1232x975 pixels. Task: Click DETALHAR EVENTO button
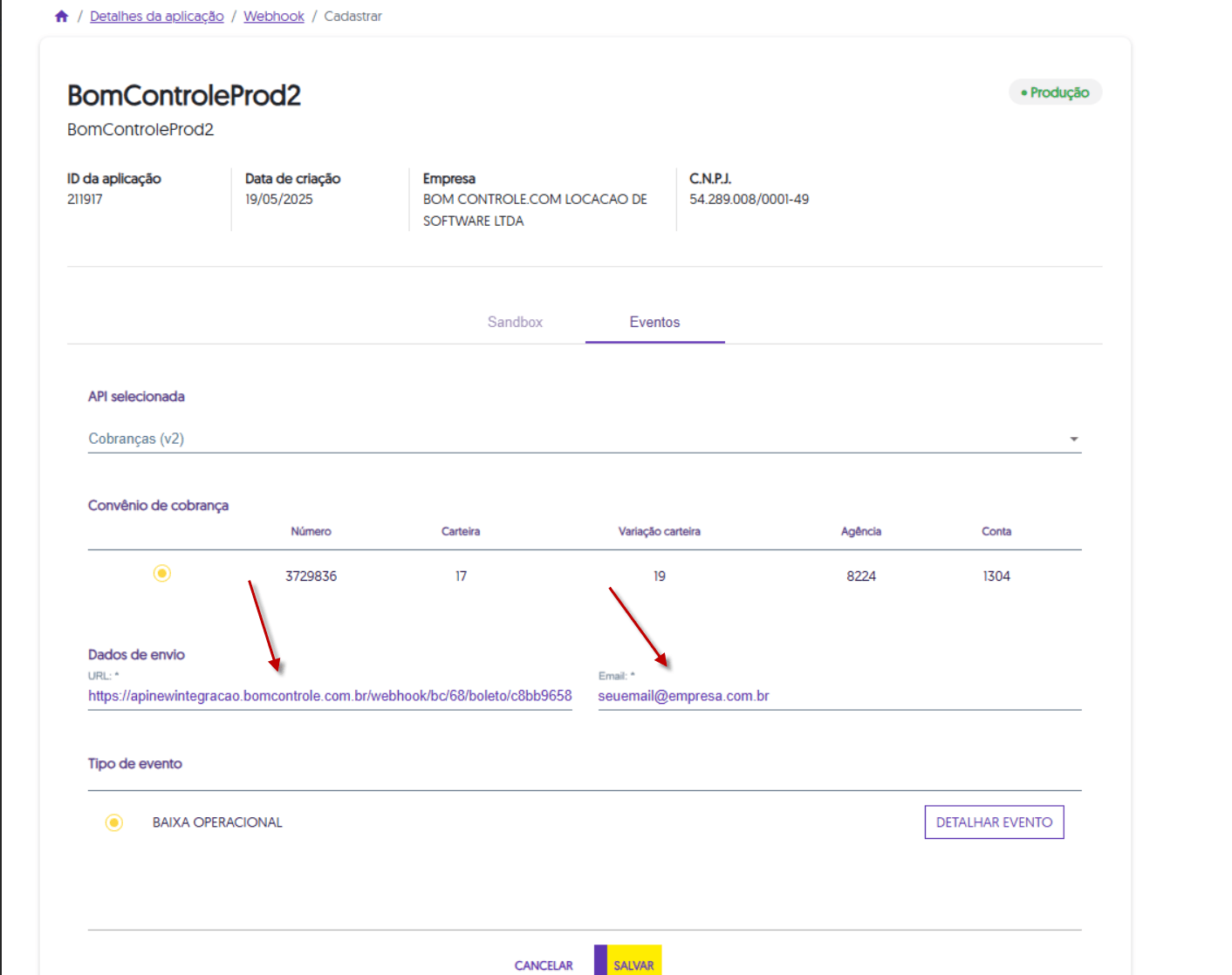994,822
